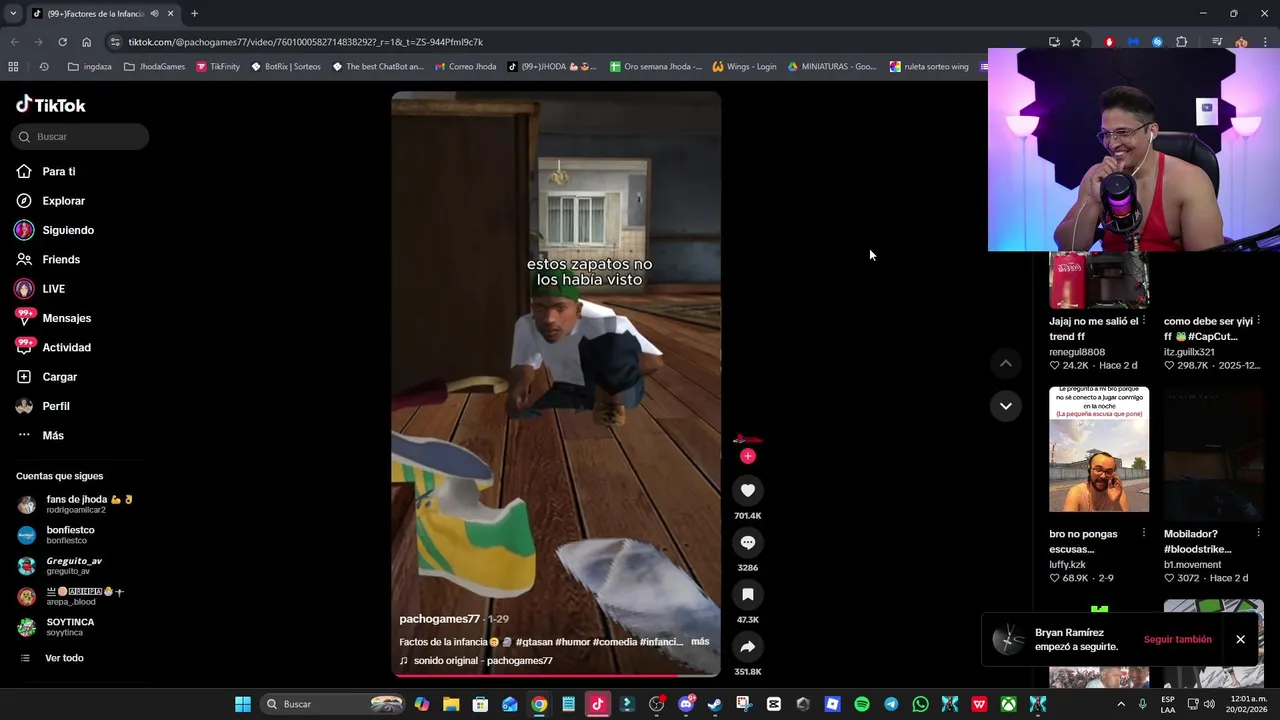Expand the Ver todo followed accounts list
Image resolution: width=1280 pixels, height=720 pixels.
[64, 658]
